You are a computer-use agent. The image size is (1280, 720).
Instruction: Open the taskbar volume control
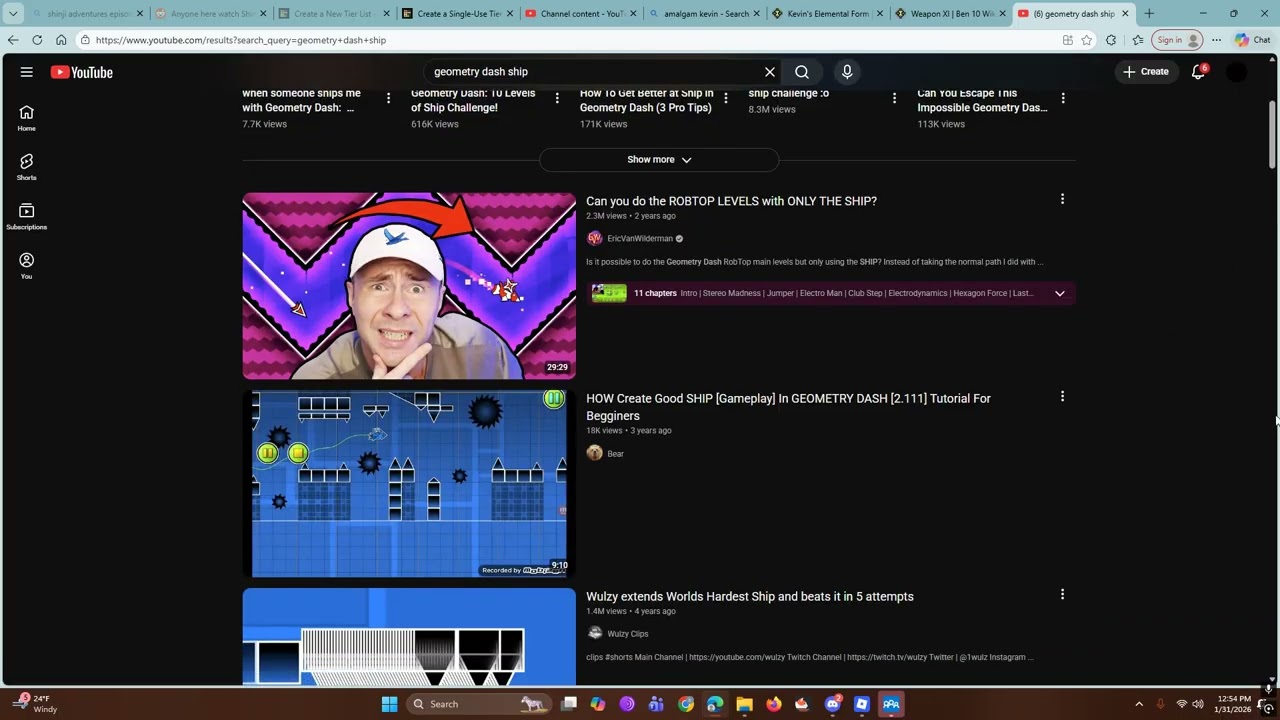tap(1198, 704)
